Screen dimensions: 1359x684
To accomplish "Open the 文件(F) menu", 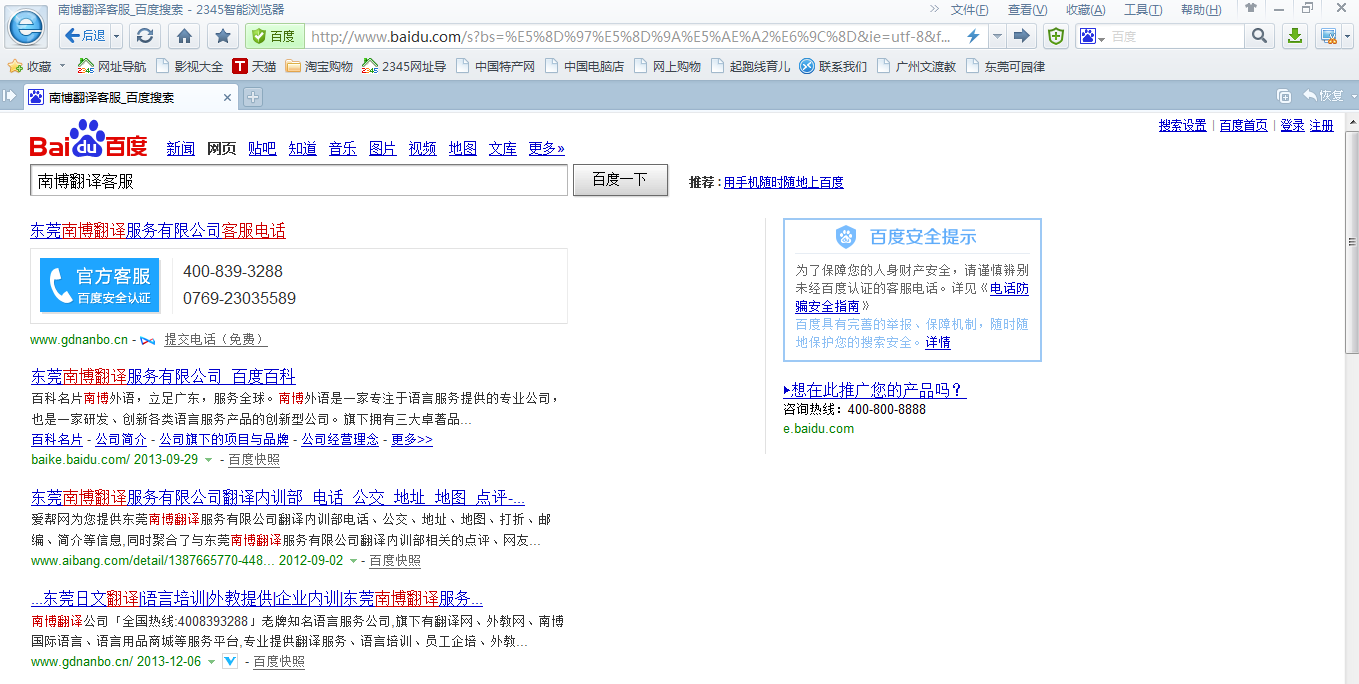I will pos(969,10).
